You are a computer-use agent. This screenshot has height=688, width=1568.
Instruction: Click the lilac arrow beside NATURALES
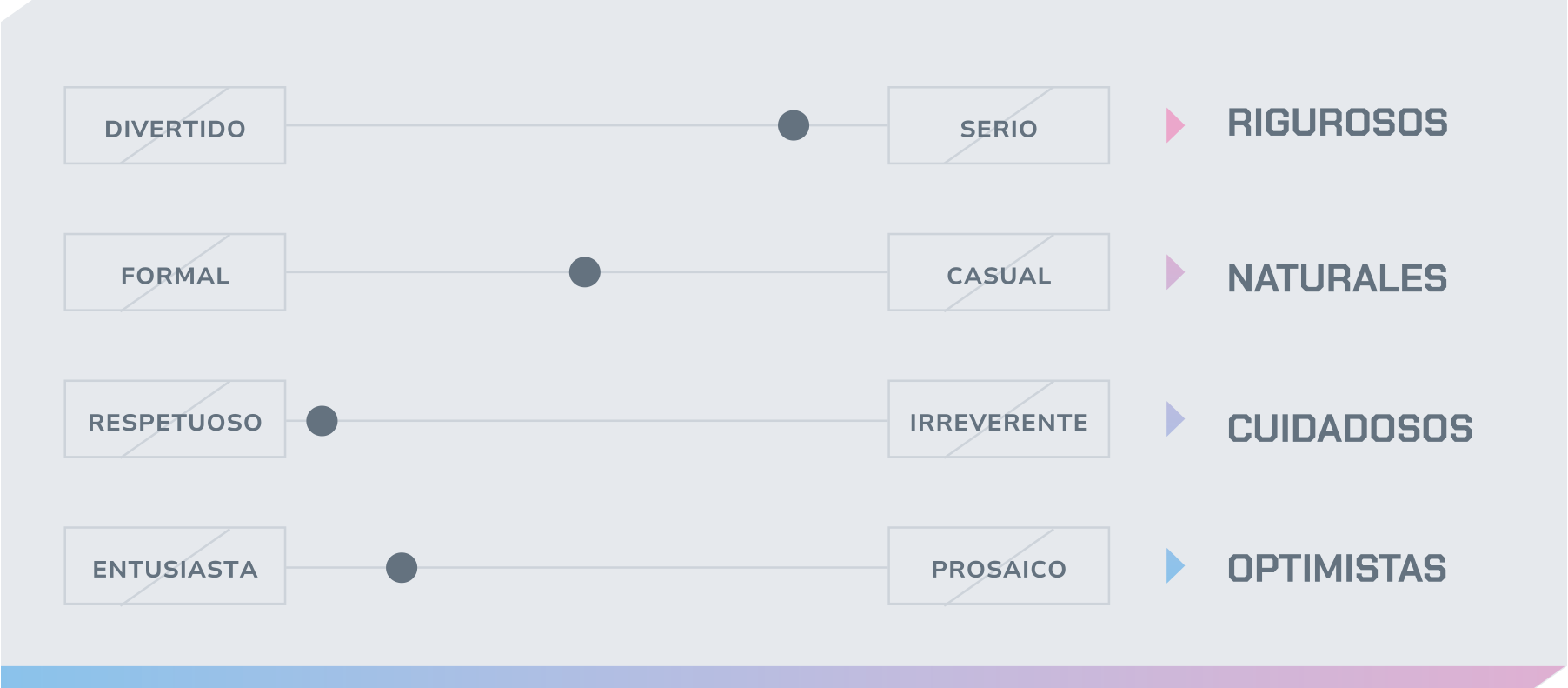click(1175, 272)
